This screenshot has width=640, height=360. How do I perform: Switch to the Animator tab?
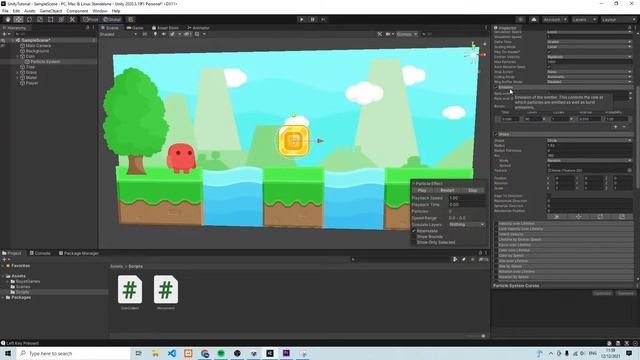pos(198,28)
